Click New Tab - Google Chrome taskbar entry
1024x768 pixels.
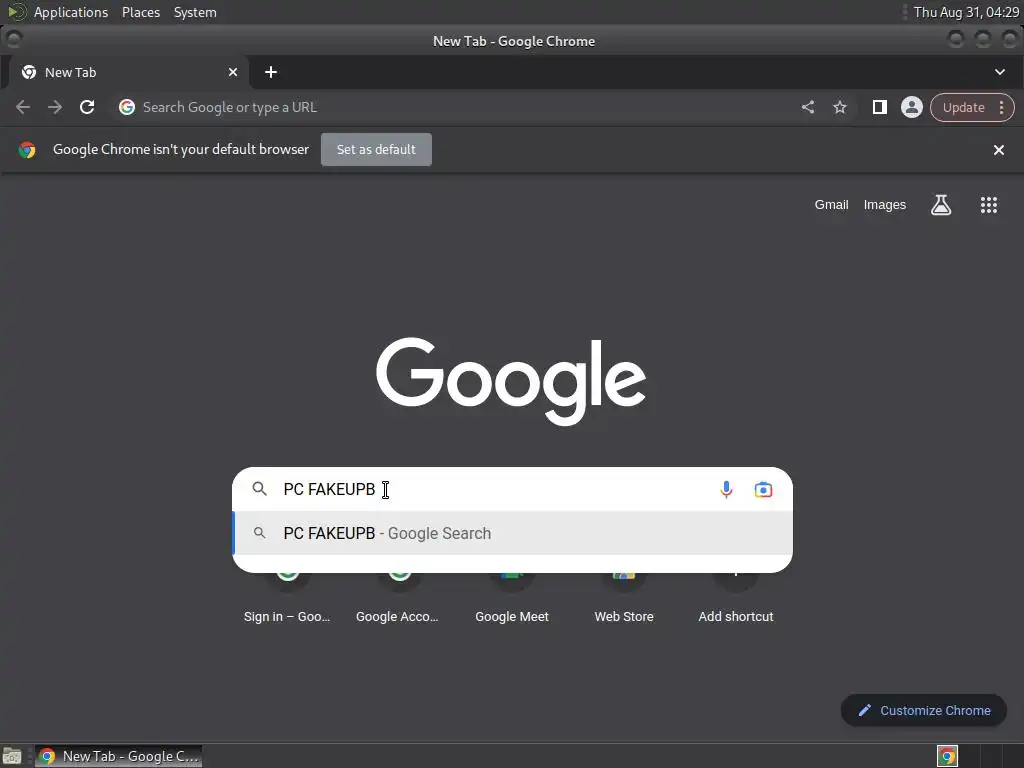pyautogui.click(x=118, y=756)
